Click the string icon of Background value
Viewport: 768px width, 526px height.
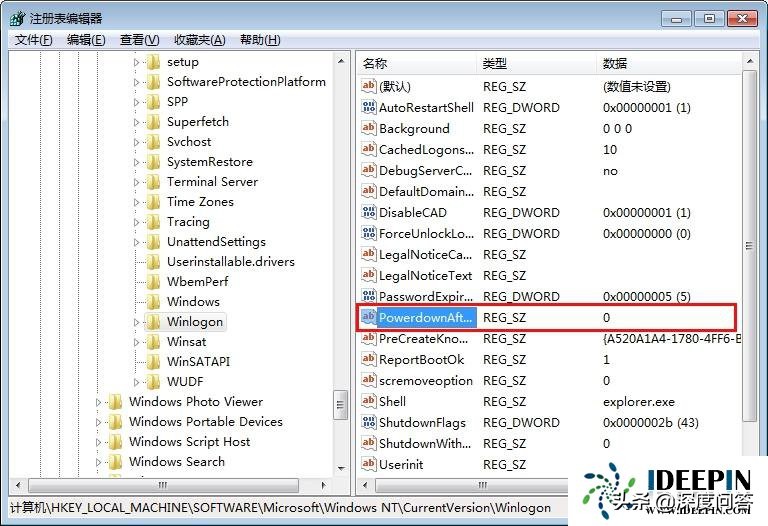click(x=368, y=128)
